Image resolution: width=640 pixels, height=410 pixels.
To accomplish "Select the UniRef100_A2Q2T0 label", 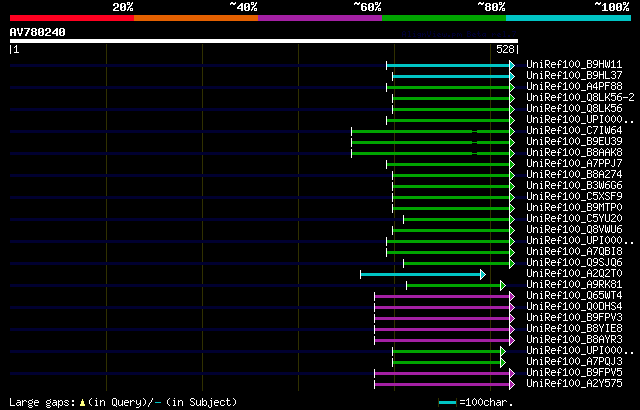I will tap(574, 274).
